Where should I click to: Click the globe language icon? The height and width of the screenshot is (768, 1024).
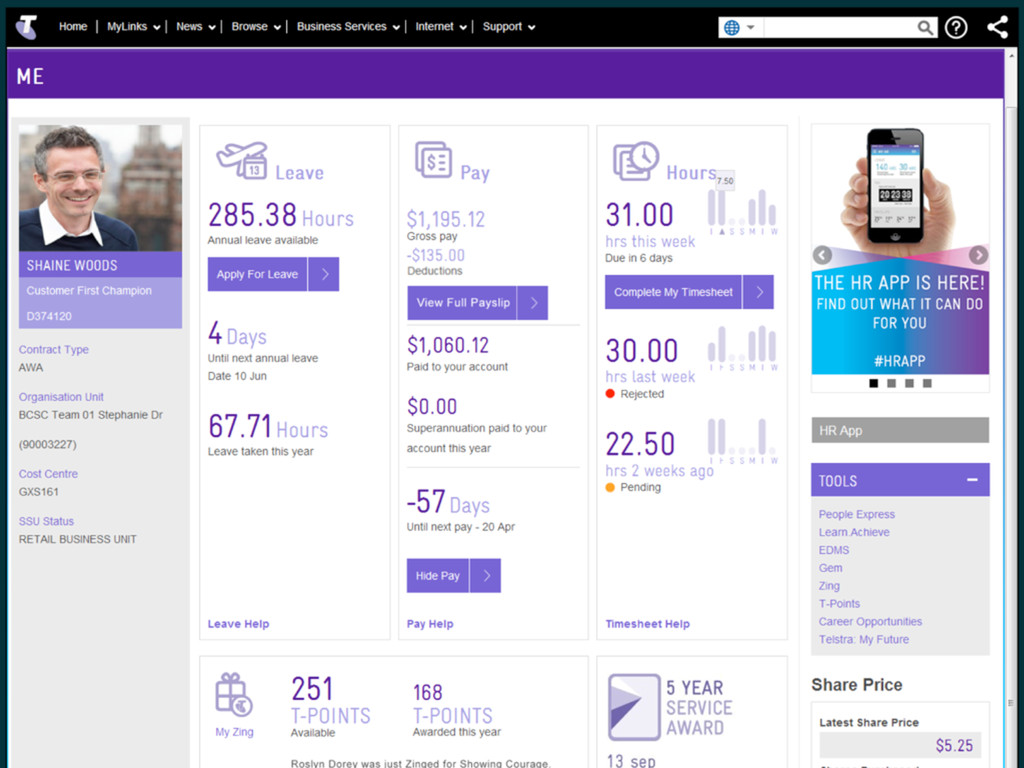point(731,27)
